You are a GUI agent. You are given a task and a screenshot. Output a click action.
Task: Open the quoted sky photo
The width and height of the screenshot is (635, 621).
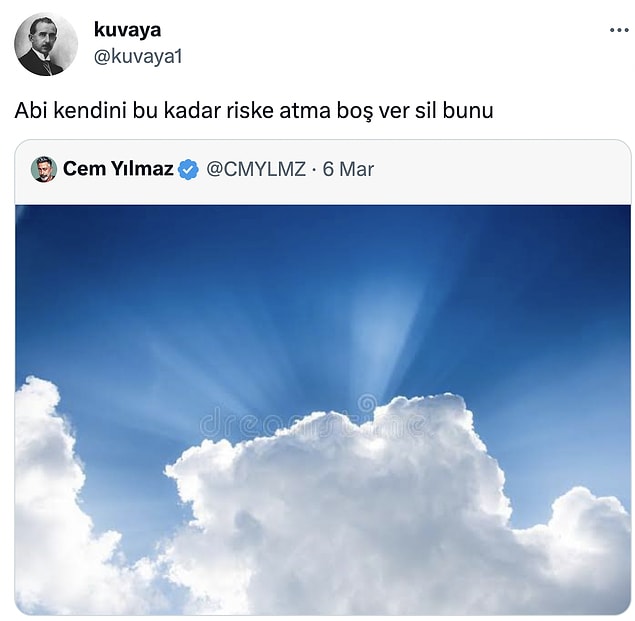323,410
